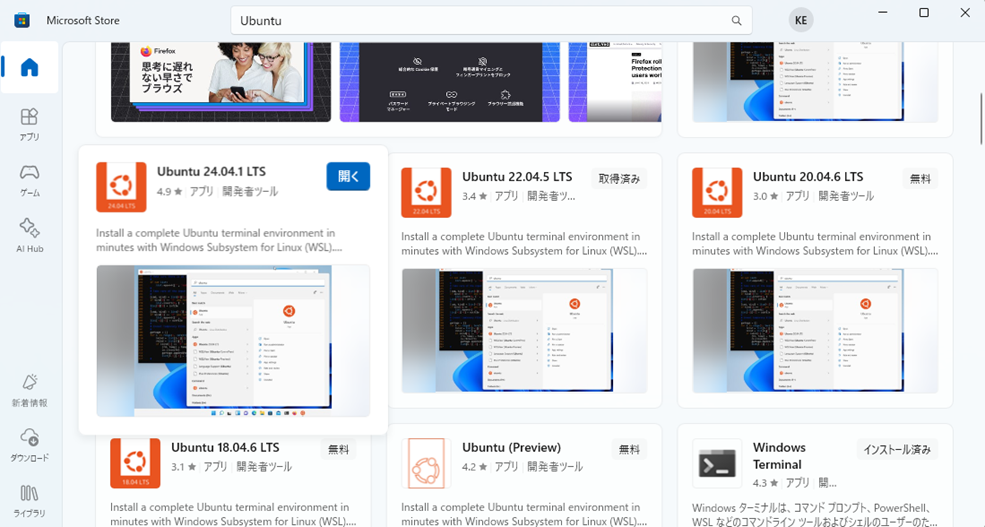Viewport: 985px width, 527px height.
Task: Click the 4.9 star rating of Ubuntu 24.04.1
Action: (170, 192)
